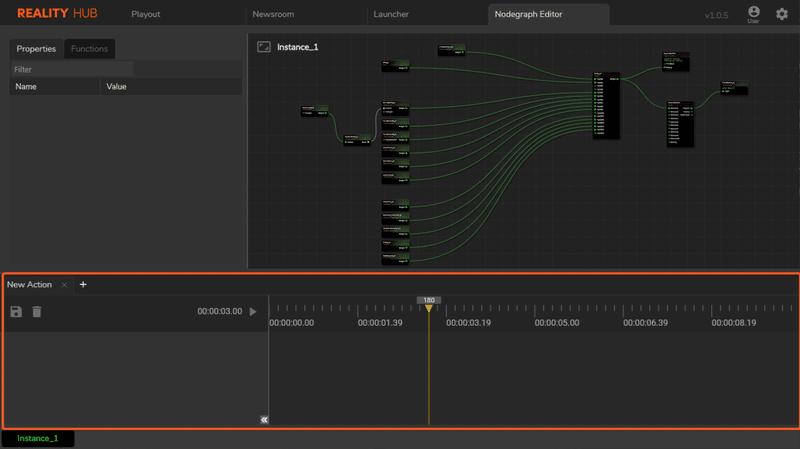The image size is (800, 449).
Task: Open the User account icon
Action: pyautogui.click(x=754, y=14)
